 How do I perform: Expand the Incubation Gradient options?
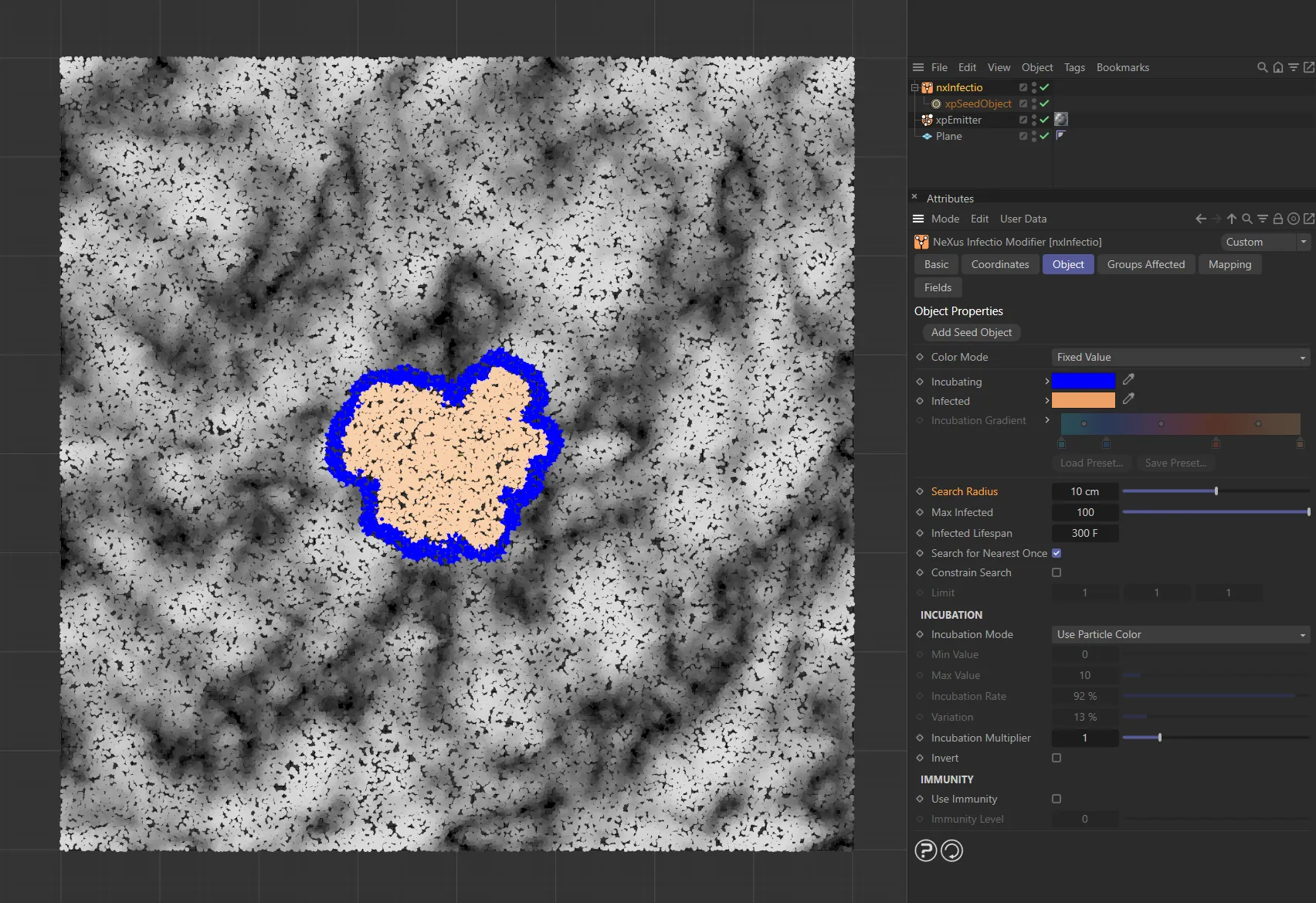coord(1046,420)
